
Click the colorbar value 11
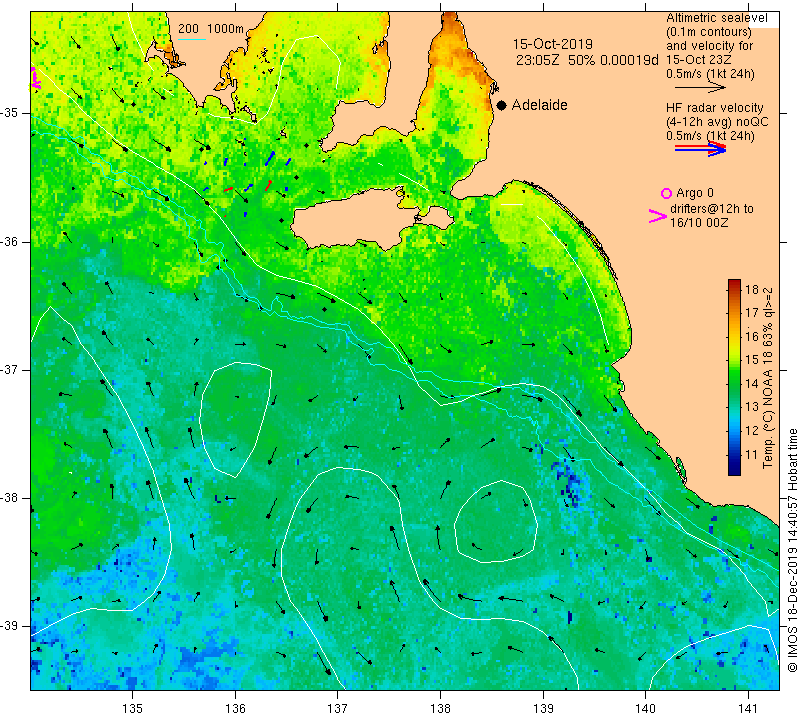click(752, 454)
